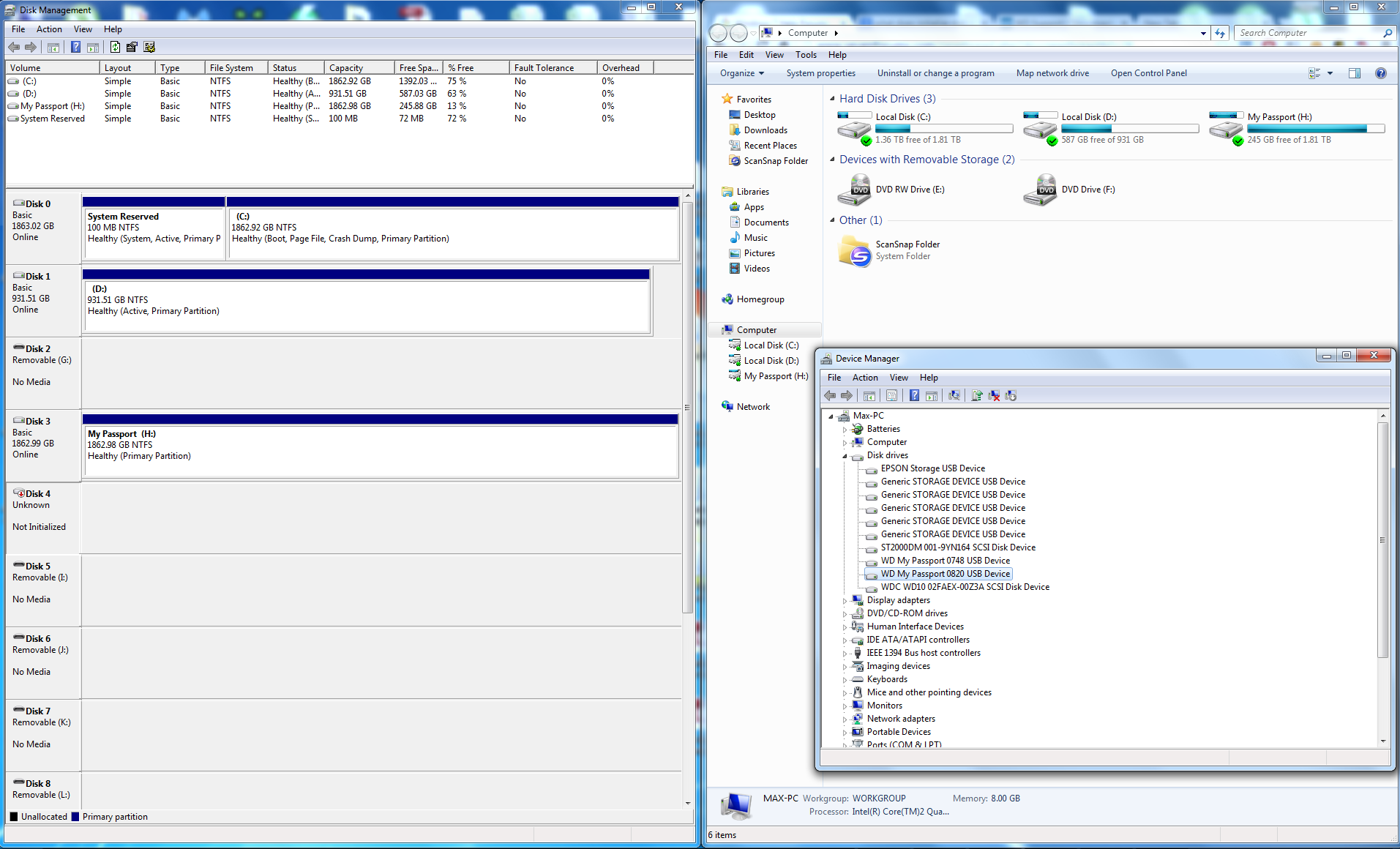Click Show/Hide Console Tree in Disk Management toolbar

tap(53, 47)
